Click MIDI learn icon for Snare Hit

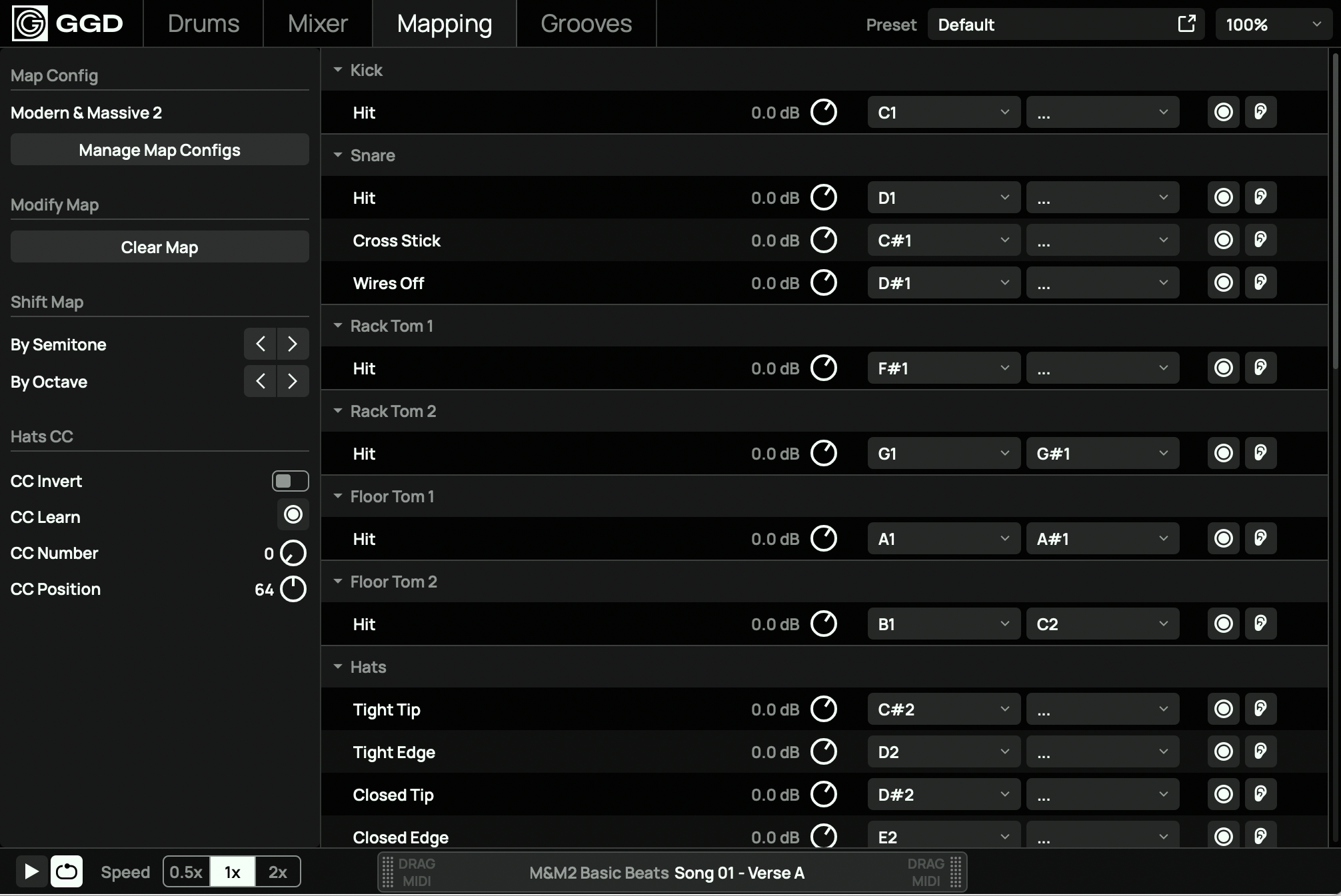1223,197
